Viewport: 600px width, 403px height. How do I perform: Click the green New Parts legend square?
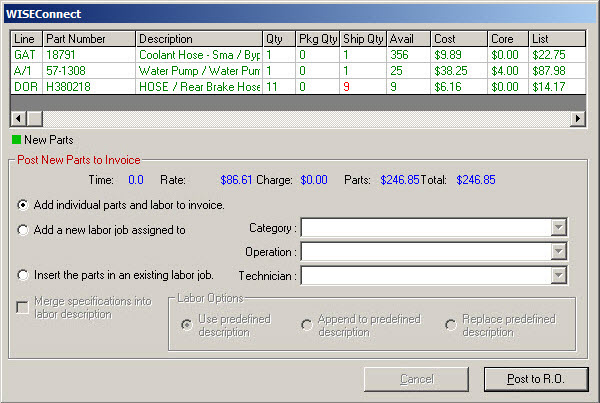coord(15,140)
